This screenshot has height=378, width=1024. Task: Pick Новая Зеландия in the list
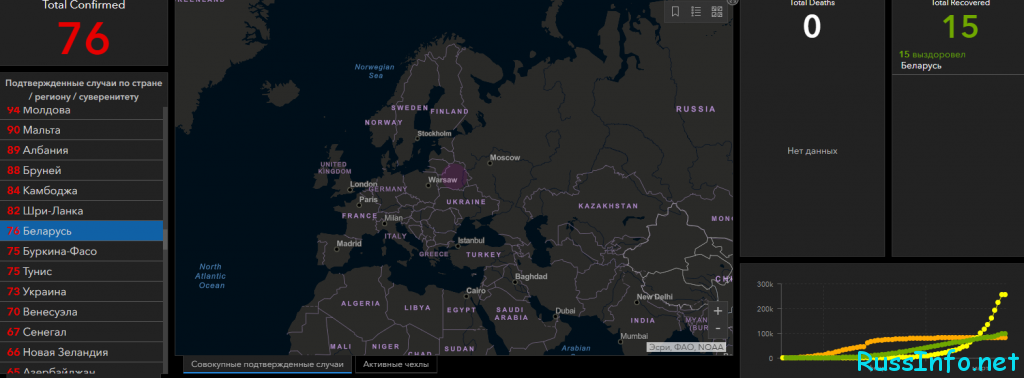[x=82, y=353]
